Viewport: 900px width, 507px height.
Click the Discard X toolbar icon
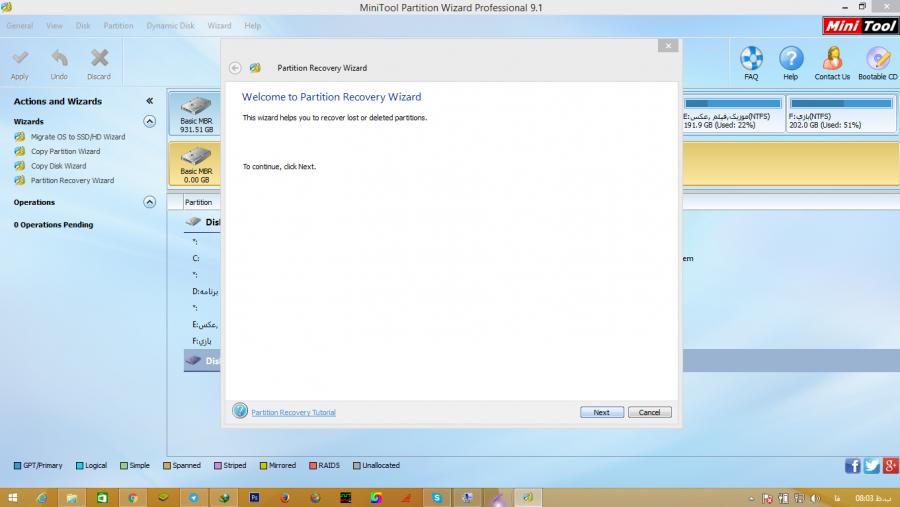99,58
